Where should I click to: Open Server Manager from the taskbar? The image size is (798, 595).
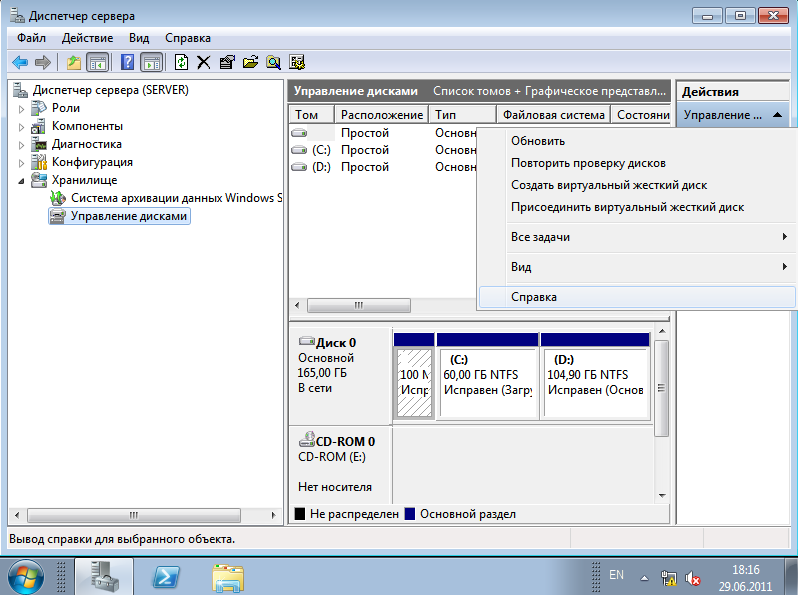click(x=104, y=577)
